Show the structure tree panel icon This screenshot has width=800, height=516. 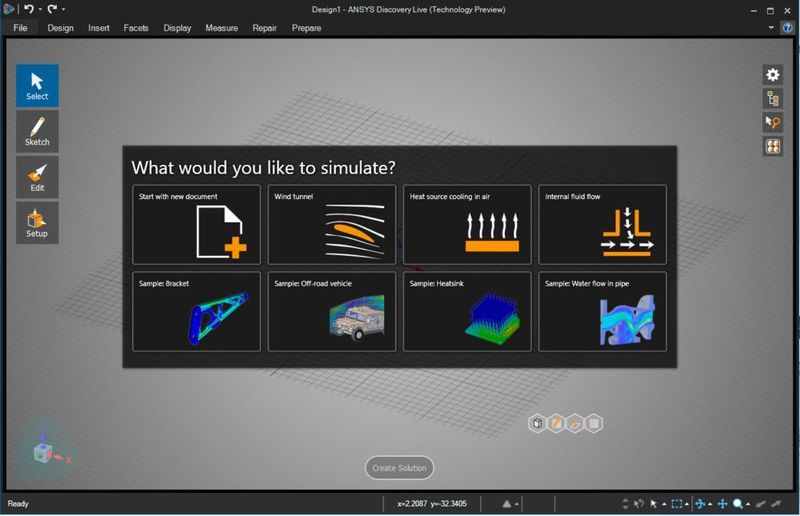click(x=773, y=99)
